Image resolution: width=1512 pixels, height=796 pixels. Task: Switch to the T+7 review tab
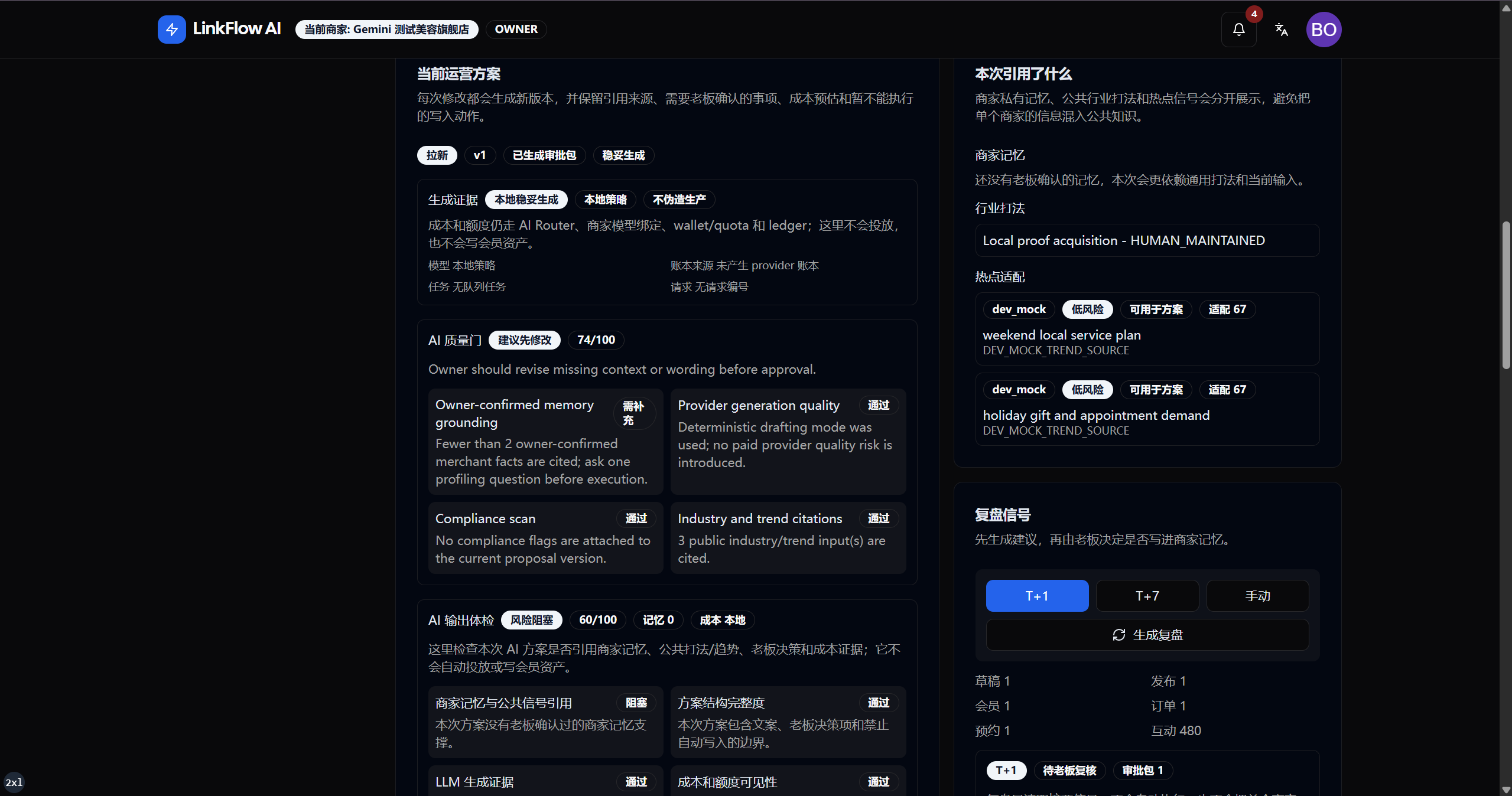click(x=1147, y=596)
